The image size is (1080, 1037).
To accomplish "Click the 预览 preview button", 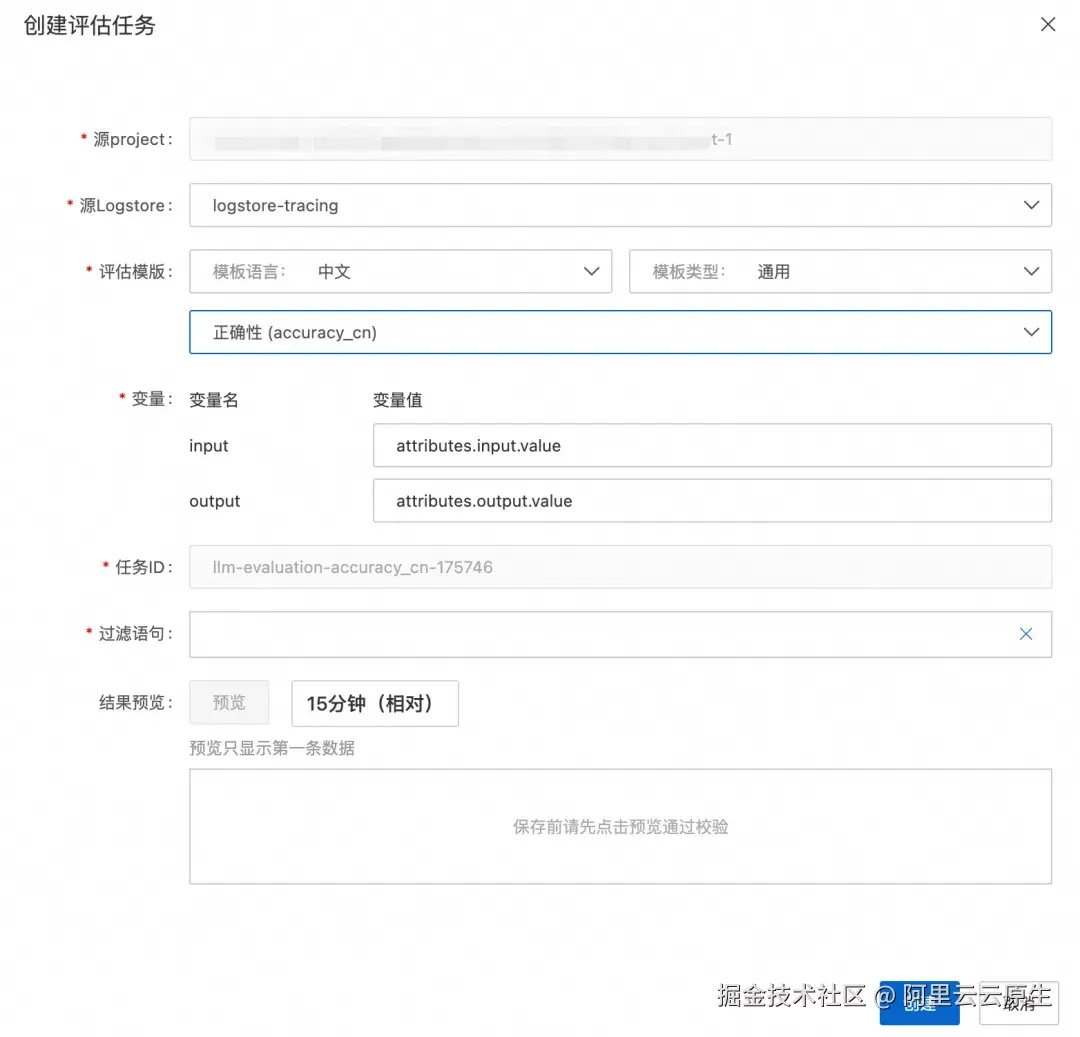I will (x=228, y=702).
